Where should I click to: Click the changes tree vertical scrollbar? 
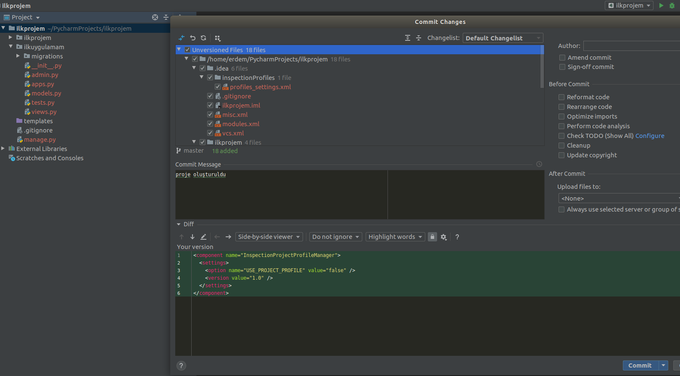coord(542,66)
